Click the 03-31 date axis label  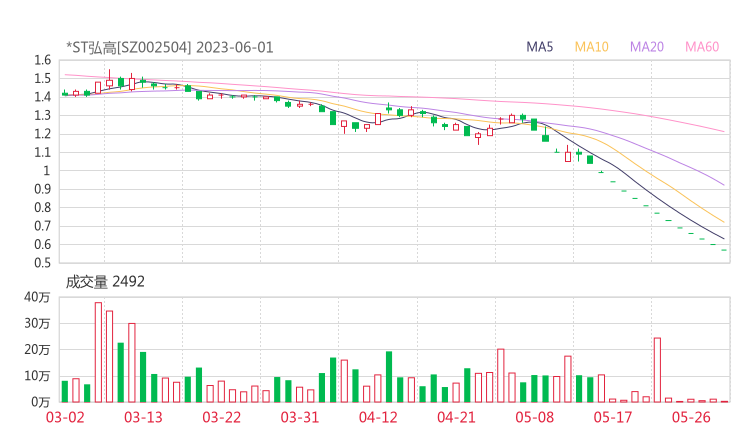300,417
